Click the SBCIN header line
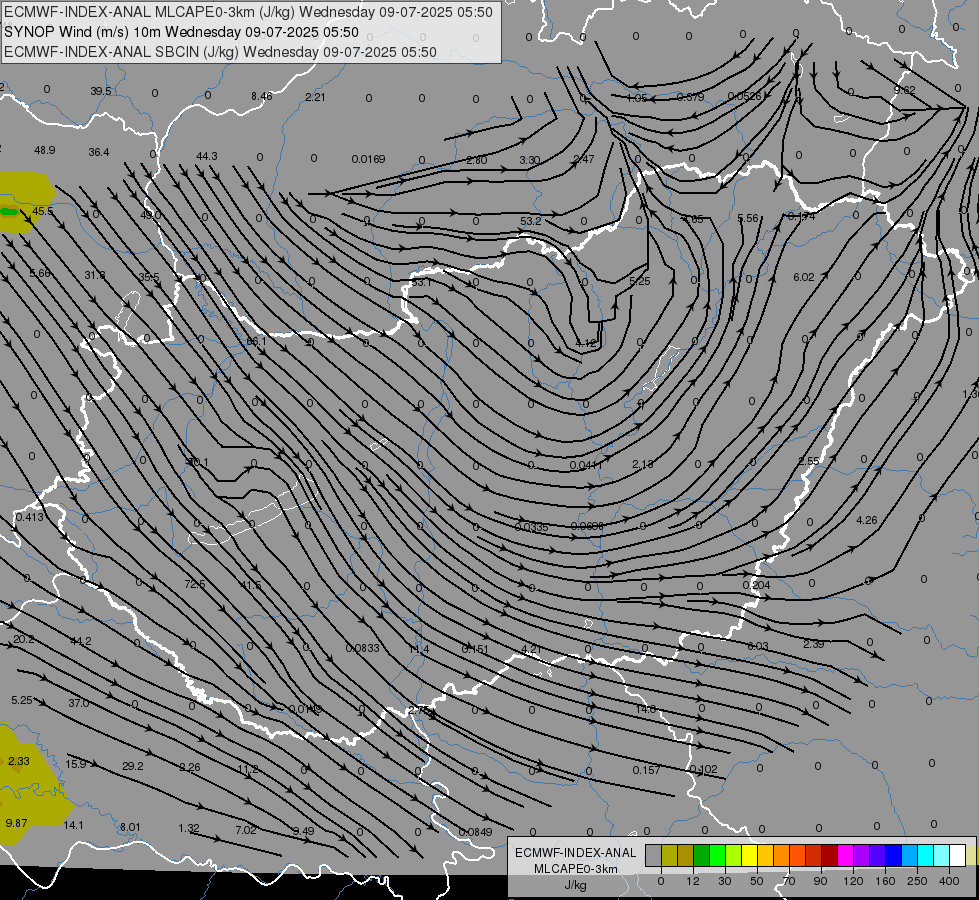This screenshot has width=979, height=900. [x=220, y=52]
